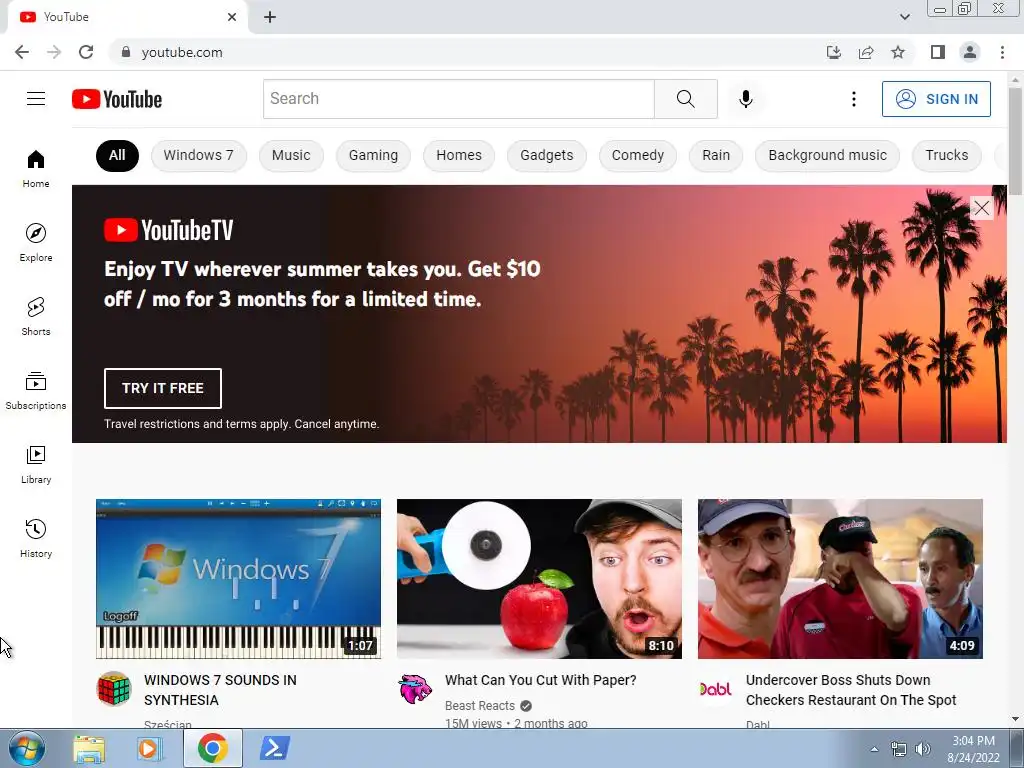Screen dimensions: 1024x768
Task: Open a new browser tab
Action: click(270, 17)
